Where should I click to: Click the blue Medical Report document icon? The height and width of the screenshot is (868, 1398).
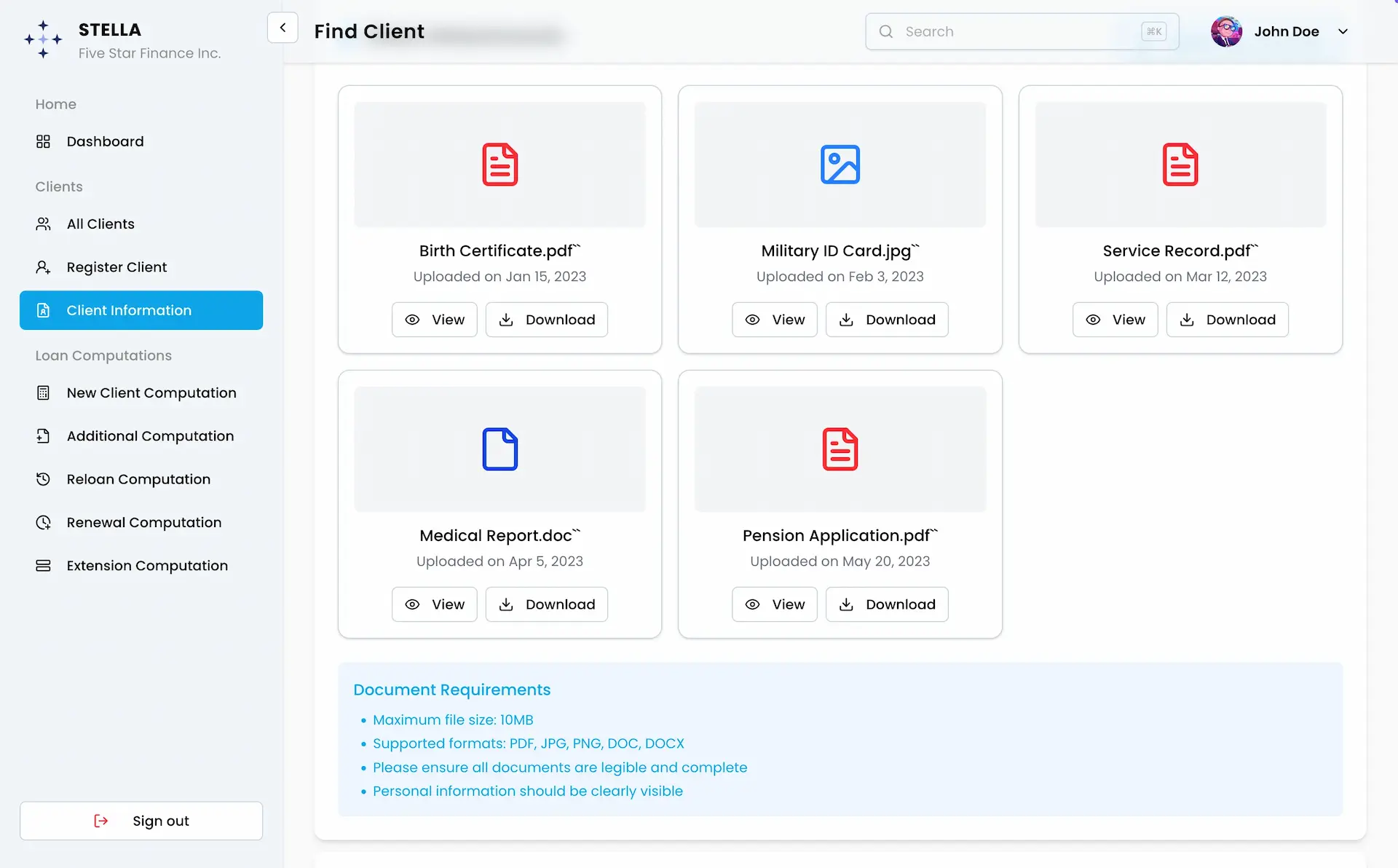pos(499,449)
